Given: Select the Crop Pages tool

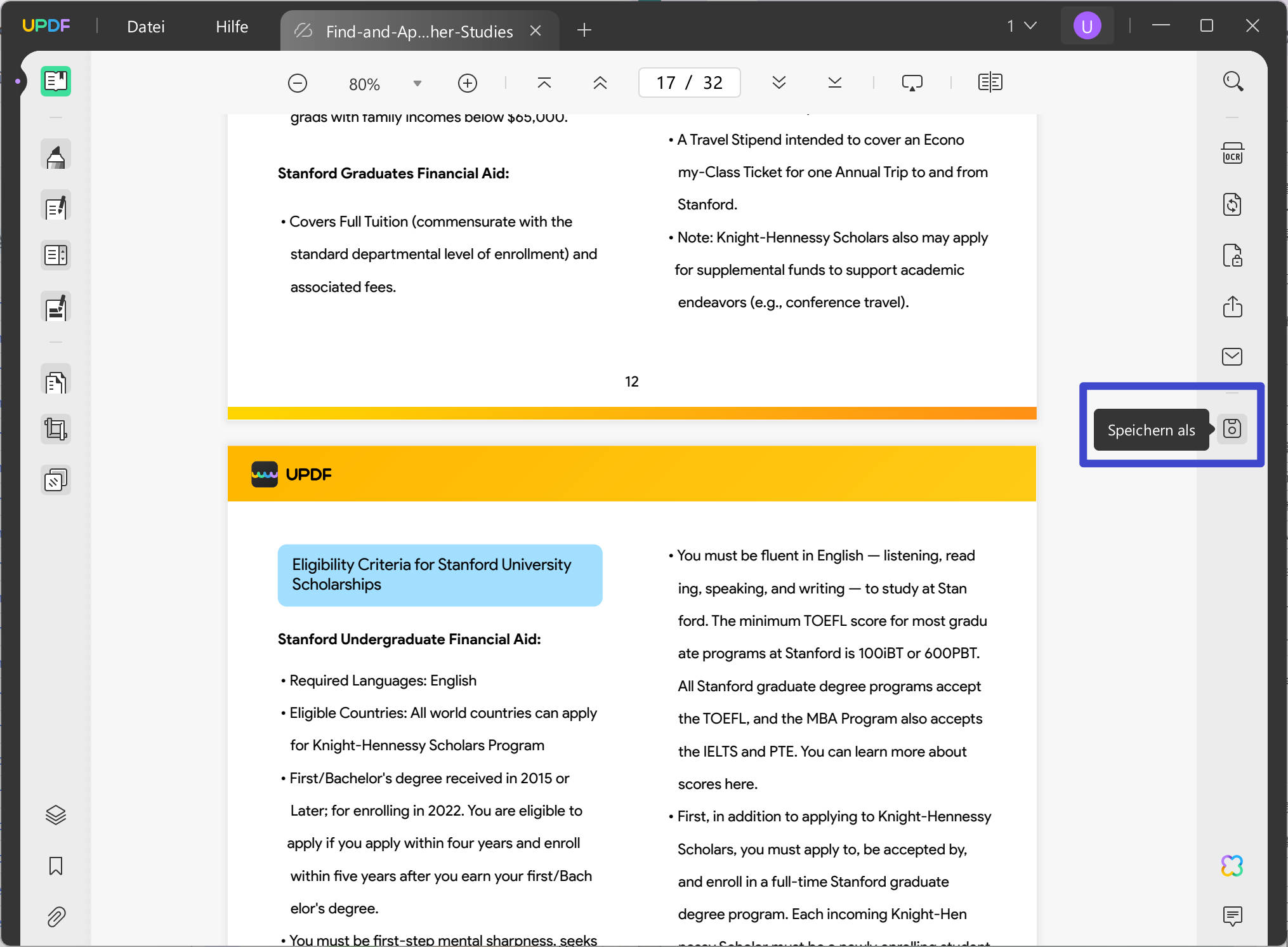Looking at the screenshot, I should [56, 429].
